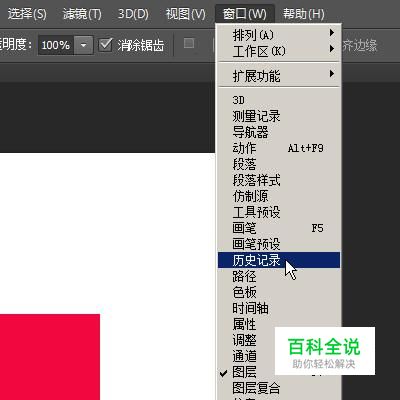The image size is (400, 400).
Task: Choose 路径 panel entry
Action: pyautogui.click(x=279, y=276)
